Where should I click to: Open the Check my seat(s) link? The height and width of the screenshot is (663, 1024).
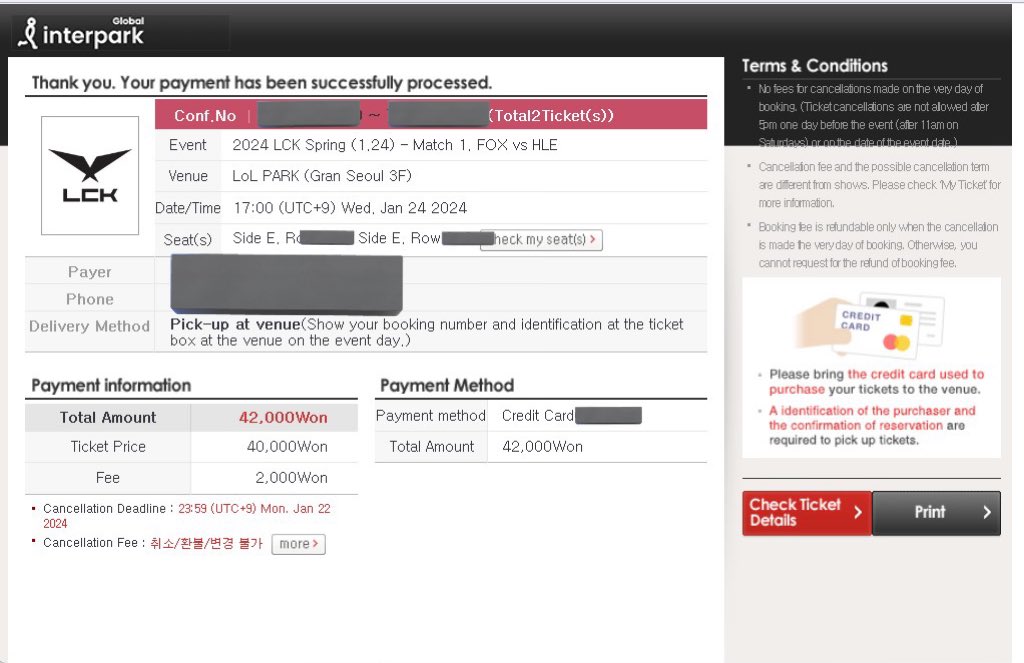click(541, 240)
